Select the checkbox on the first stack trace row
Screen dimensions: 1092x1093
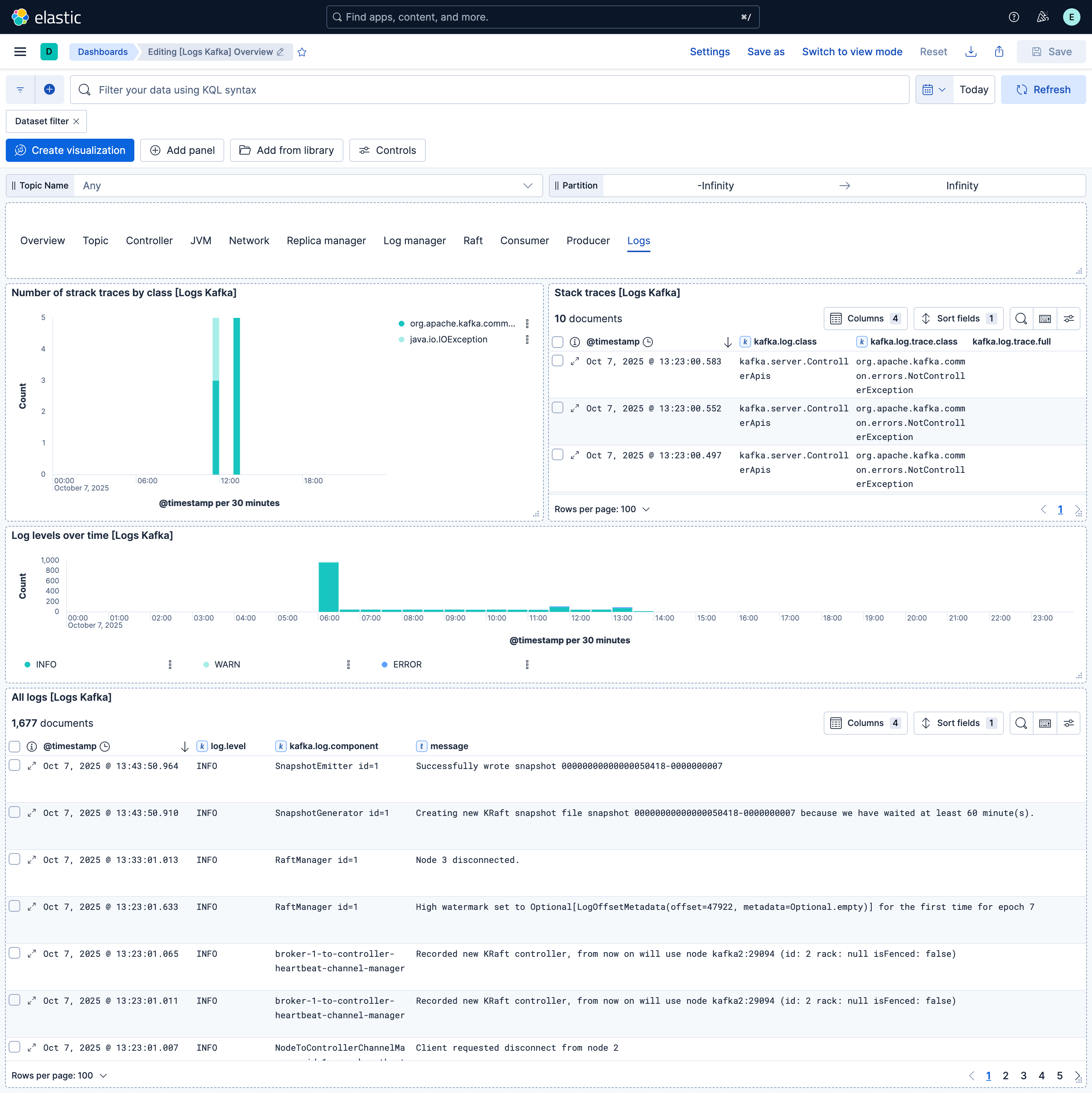coord(558,360)
